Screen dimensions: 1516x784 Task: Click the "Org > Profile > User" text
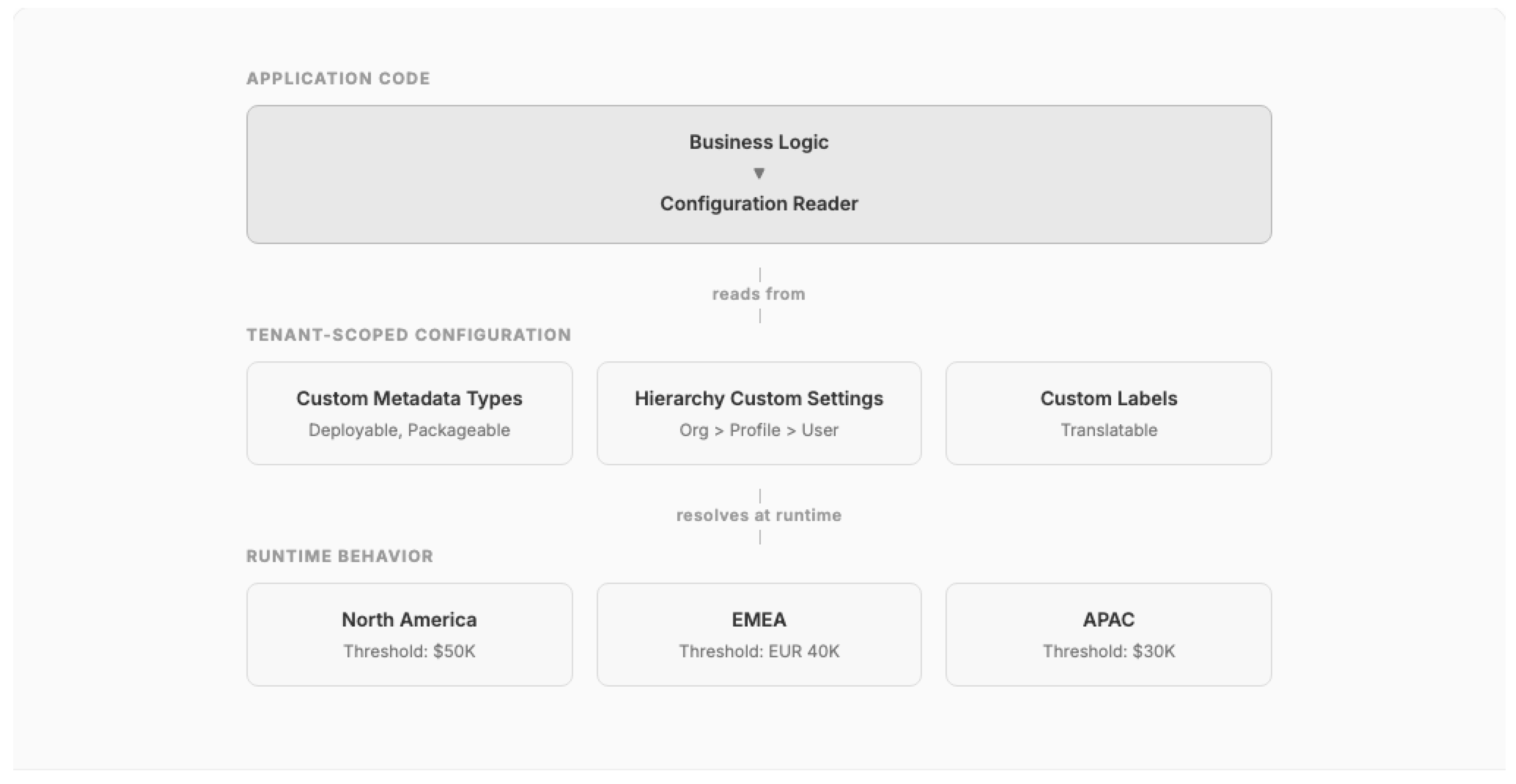pyautogui.click(x=758, y=430)
